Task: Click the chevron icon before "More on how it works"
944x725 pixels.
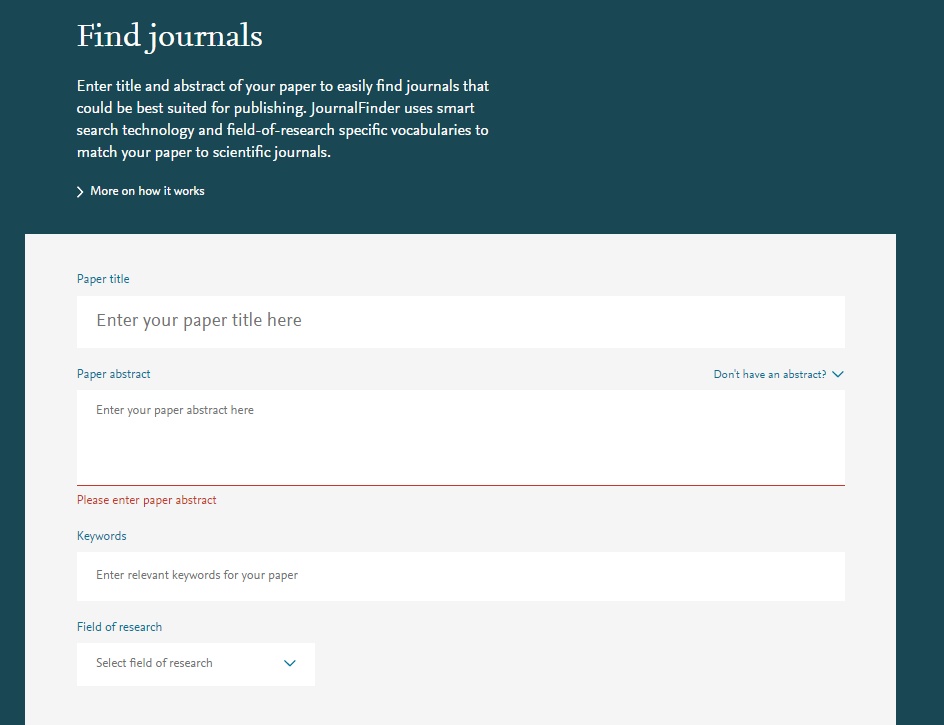Action: pyautogui.click(x=80, y=192)
